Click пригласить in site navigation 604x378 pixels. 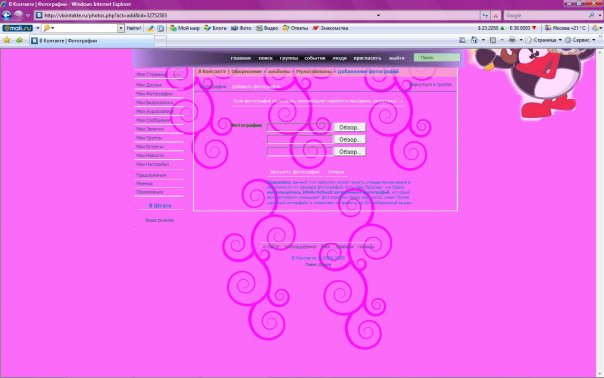pos(367,58)
